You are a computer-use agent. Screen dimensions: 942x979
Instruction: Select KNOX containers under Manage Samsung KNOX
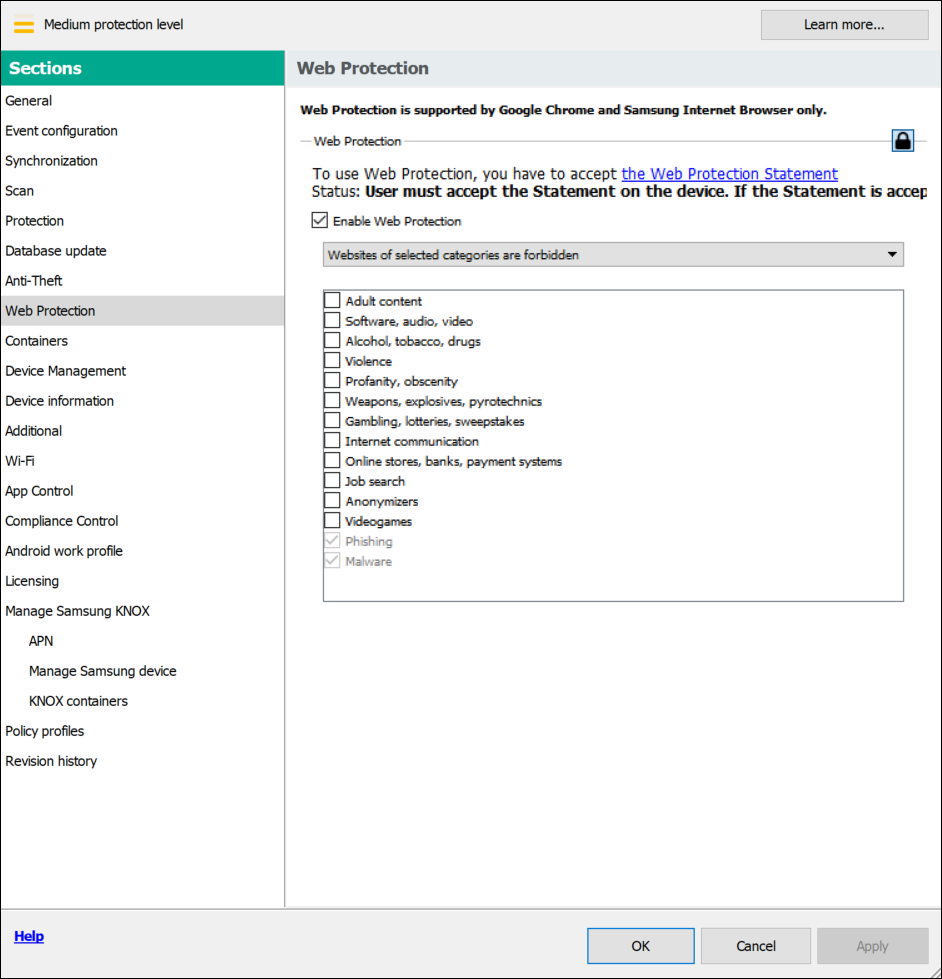[78, 700]
